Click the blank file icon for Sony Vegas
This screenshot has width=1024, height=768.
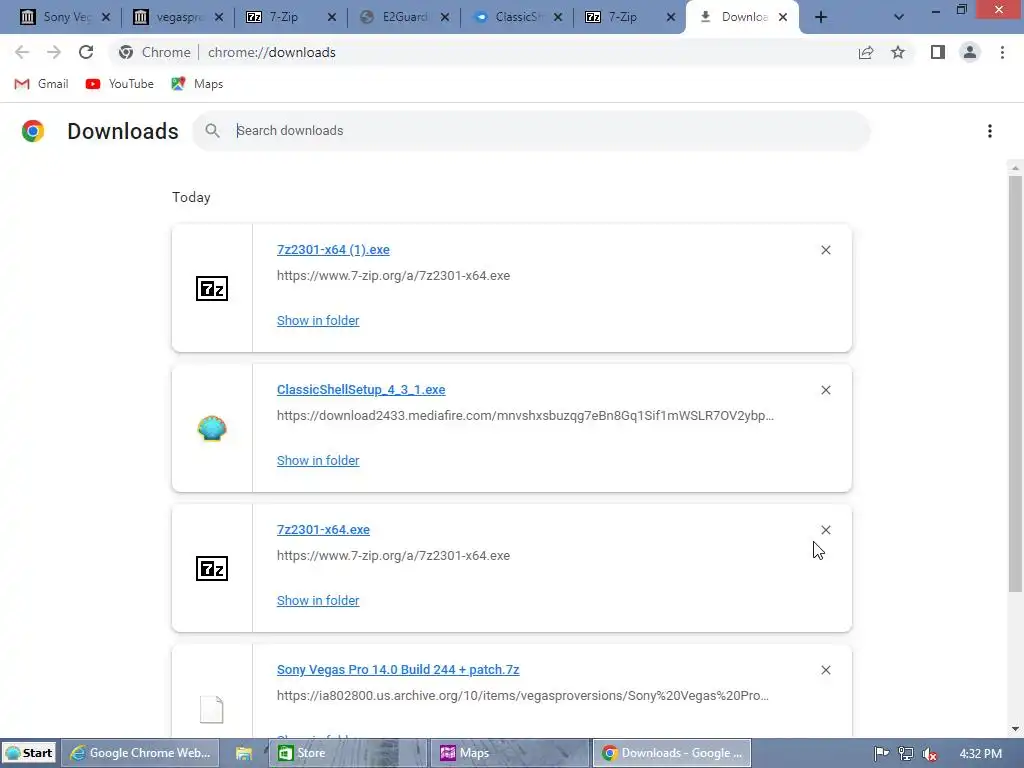tap(212, 709)
